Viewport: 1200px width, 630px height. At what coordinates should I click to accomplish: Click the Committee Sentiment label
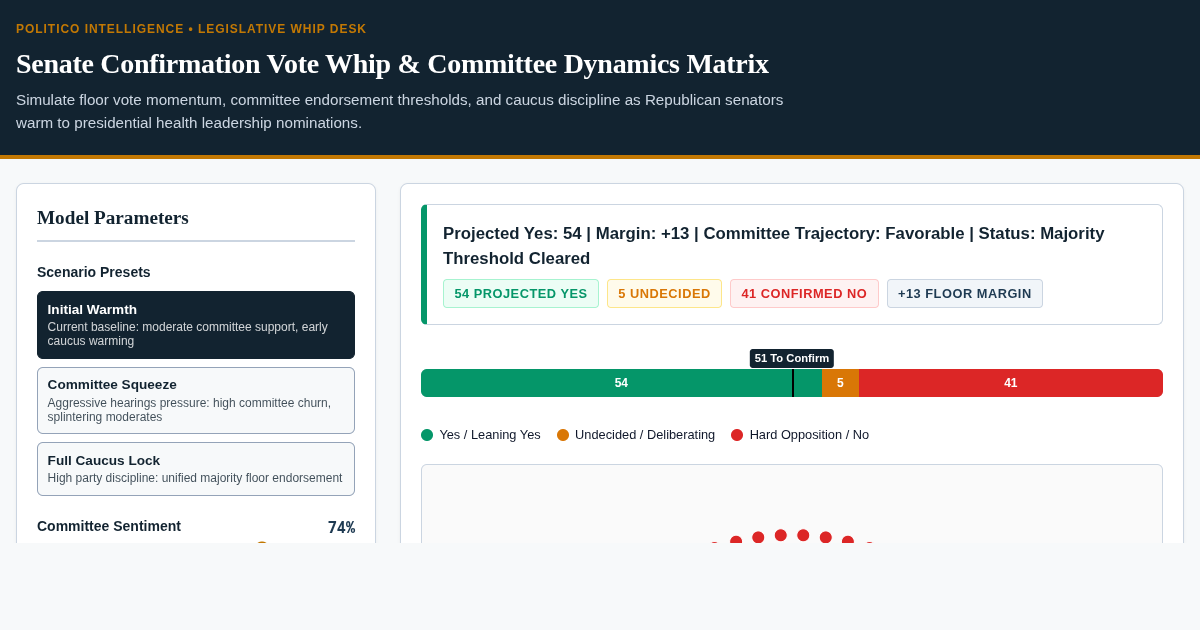pos(109,526)
